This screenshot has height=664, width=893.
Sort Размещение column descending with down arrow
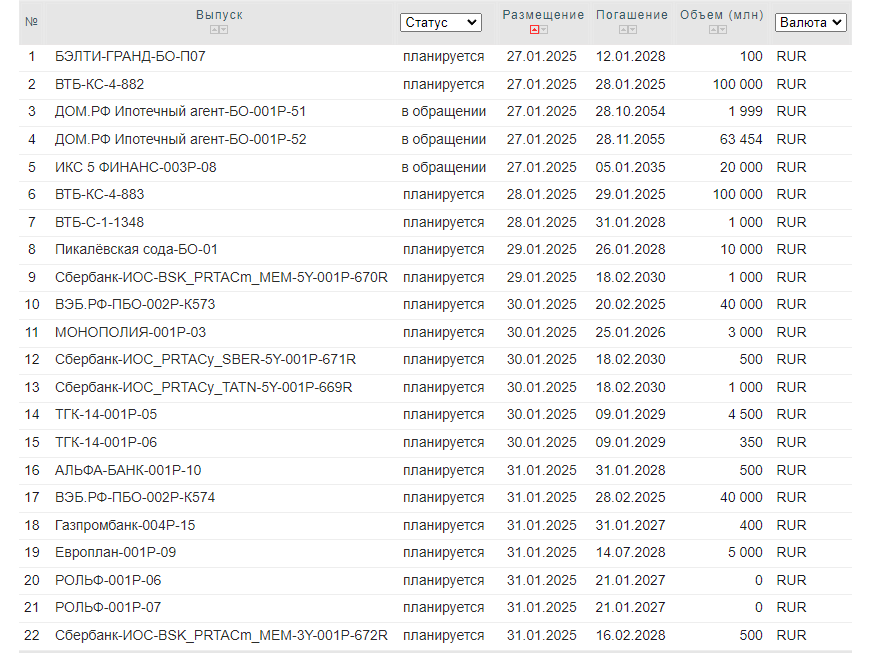[x=544, y=30]
